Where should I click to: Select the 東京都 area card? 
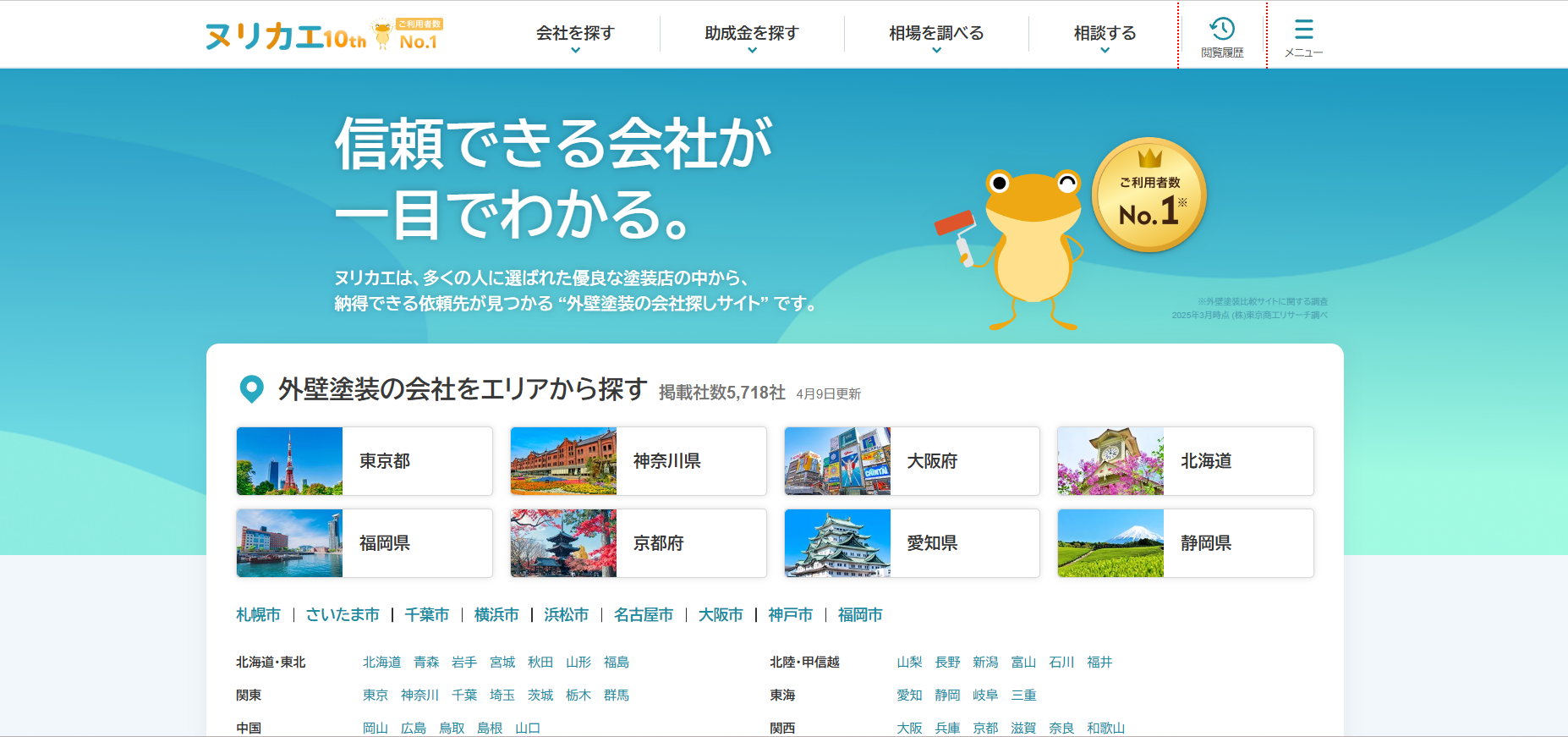[x=365, y=461]
